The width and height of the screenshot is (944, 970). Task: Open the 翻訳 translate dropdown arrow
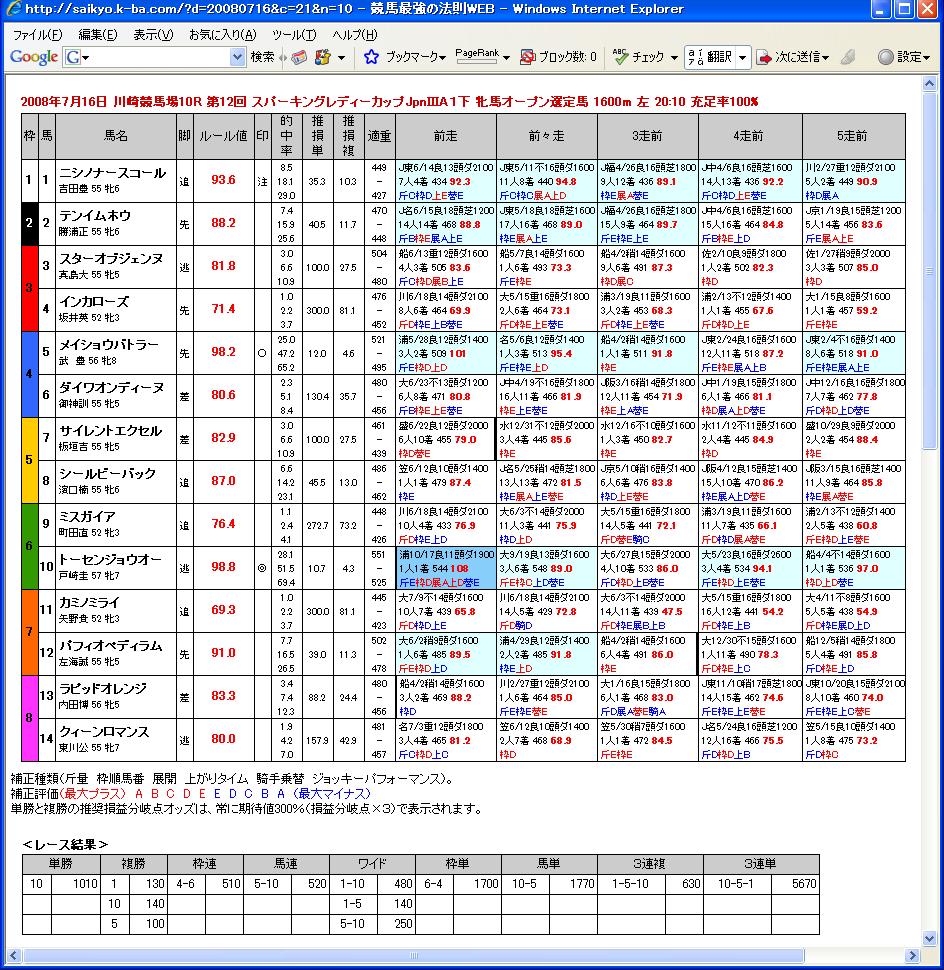742,57
